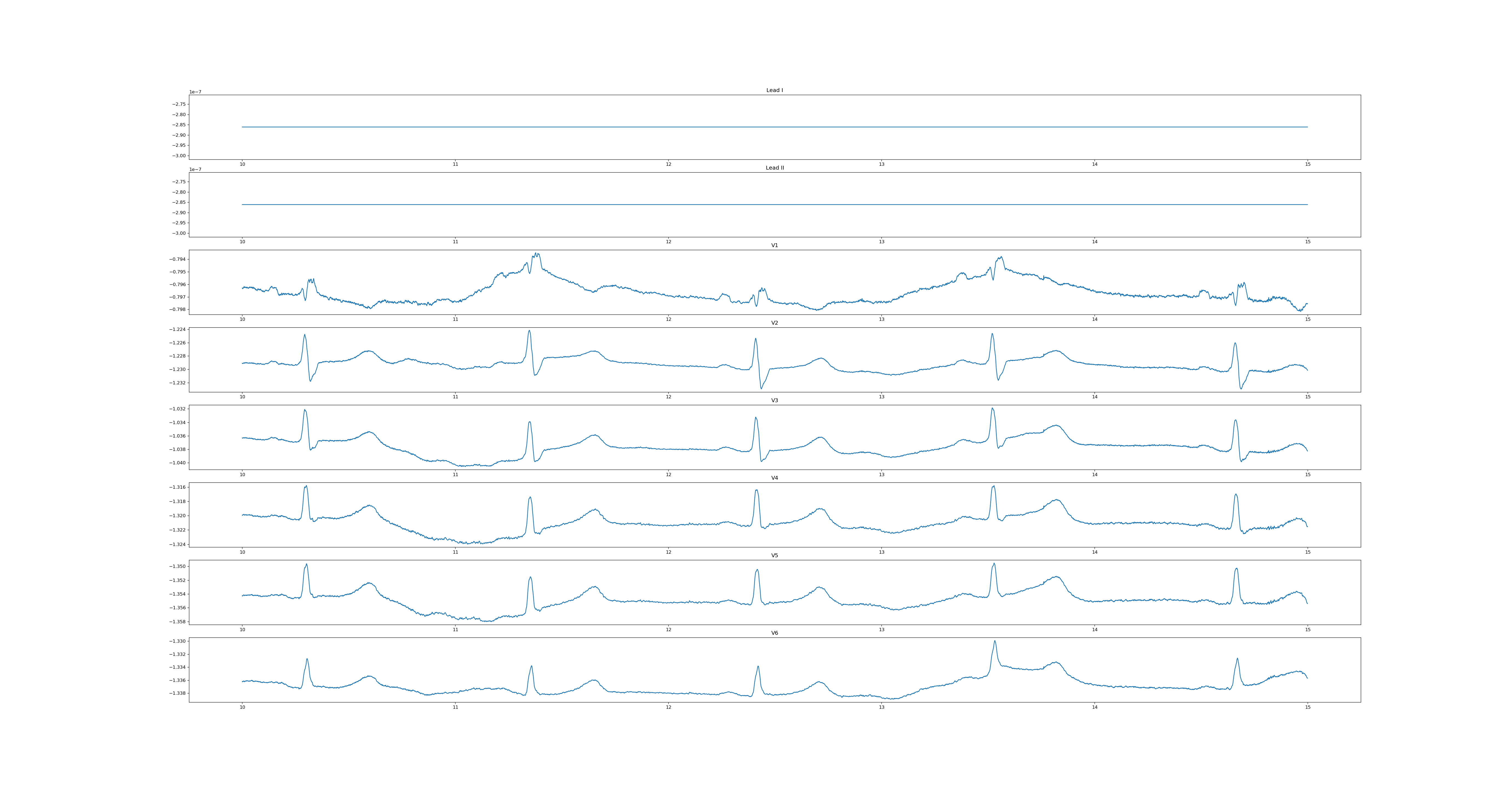This screenshot has height=789, width=1512.
Task: Click the −1.040 y-tick on V3 axis
Action: tap(178, 463)
